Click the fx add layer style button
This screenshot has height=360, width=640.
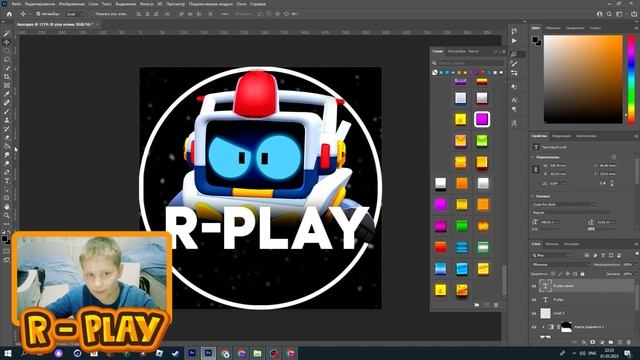(584, 342)
